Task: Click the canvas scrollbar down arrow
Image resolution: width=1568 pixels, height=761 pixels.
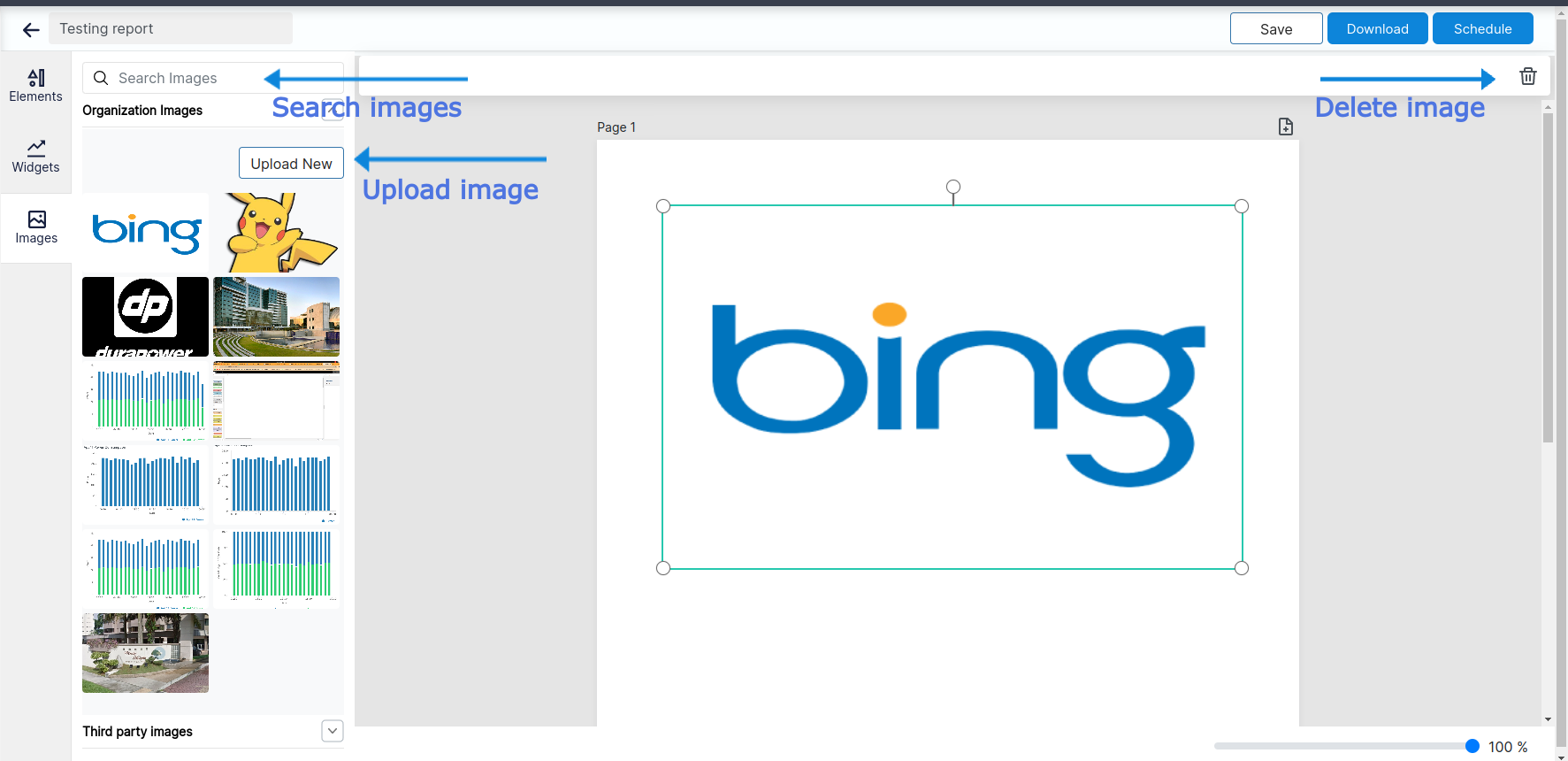Action: click(1548, 719)
